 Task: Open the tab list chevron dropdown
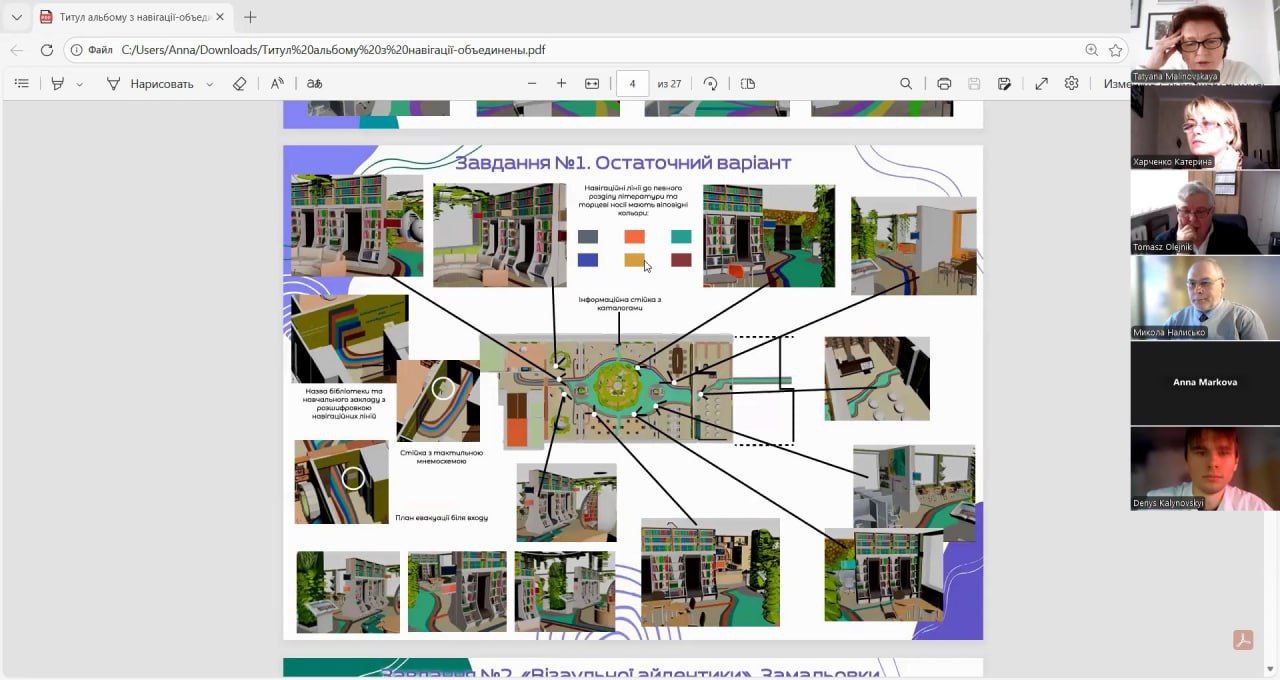pyautogui.click(x=16, y=17)
